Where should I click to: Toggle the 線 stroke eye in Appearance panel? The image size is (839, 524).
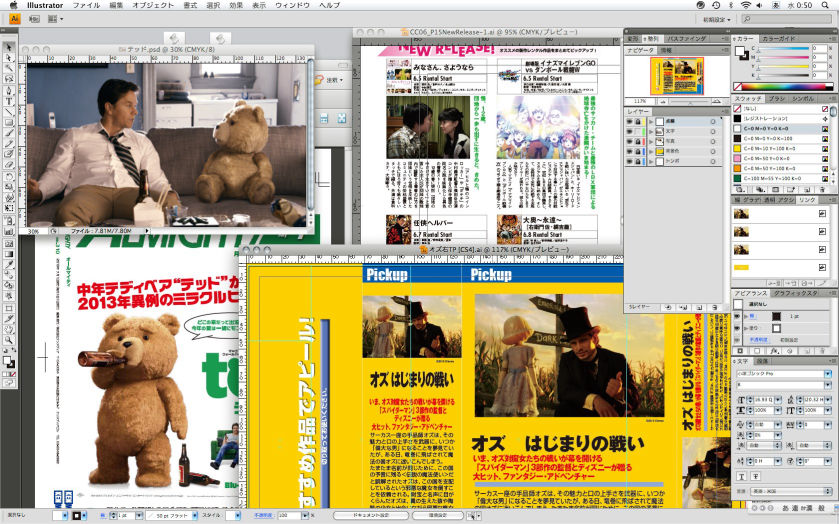[x=738, y=316]
